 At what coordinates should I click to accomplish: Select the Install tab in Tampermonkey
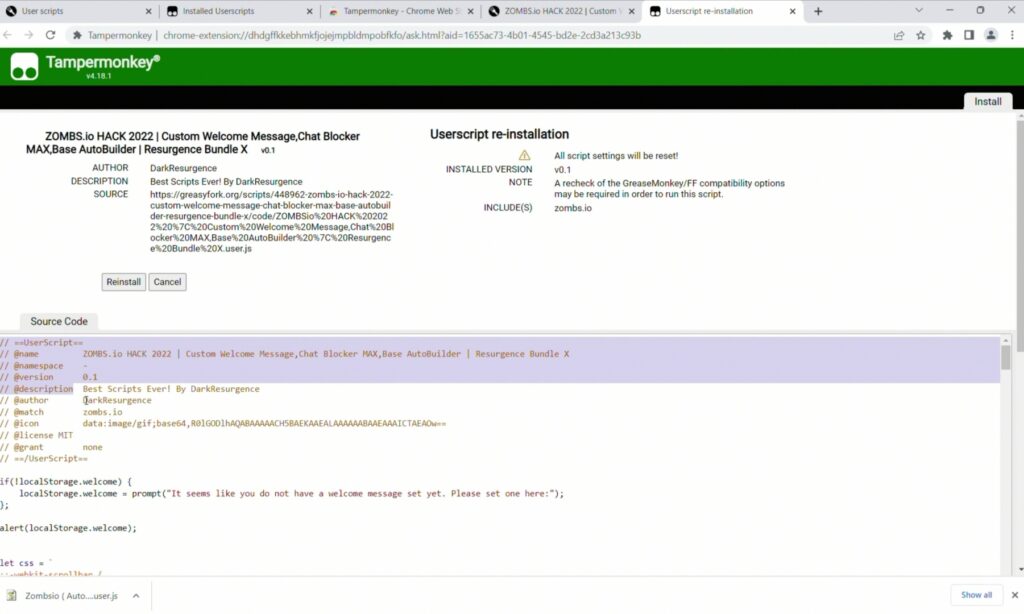[x=987, y=101]
